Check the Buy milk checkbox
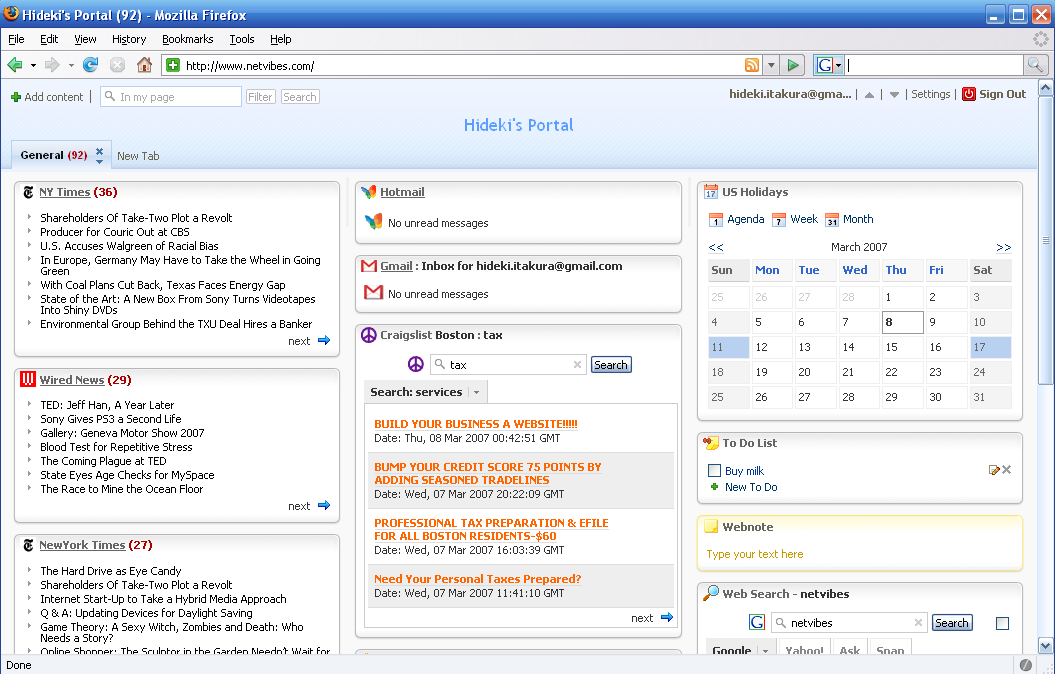The width and height of the screenshot is (1055, 674). click(714, 471)
